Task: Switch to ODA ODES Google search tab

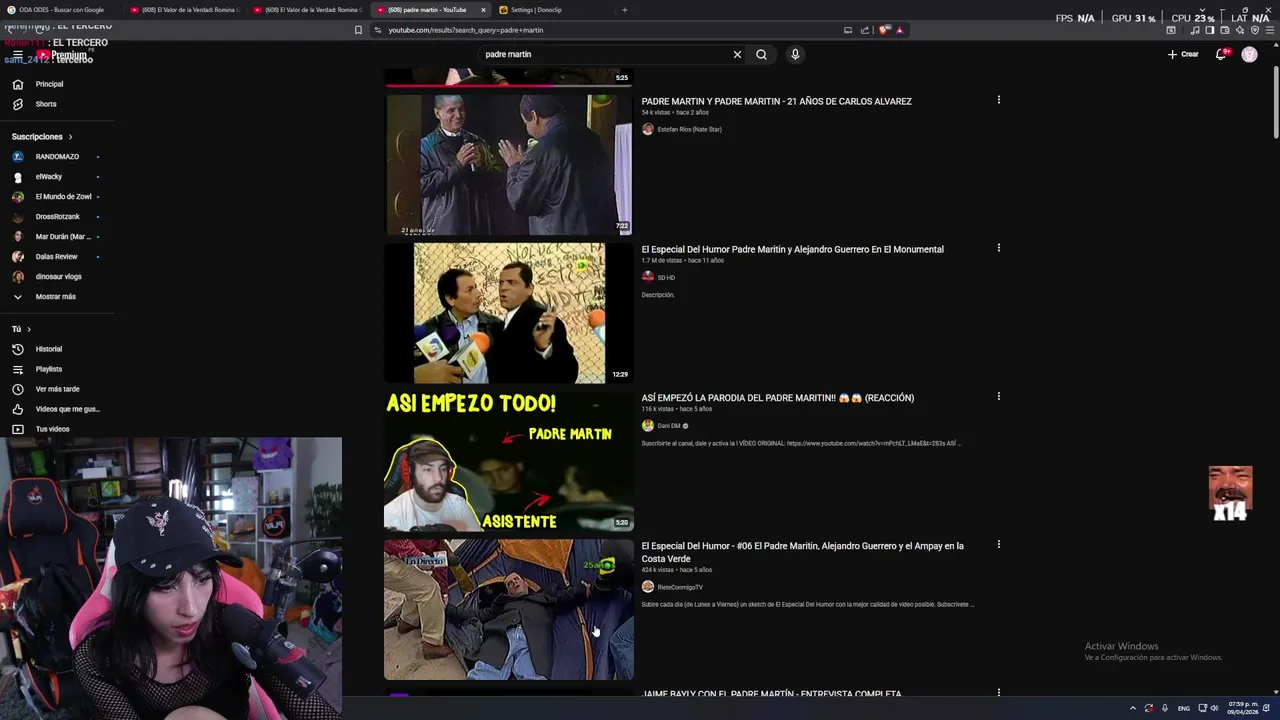Action: click(x=62, y=10)
